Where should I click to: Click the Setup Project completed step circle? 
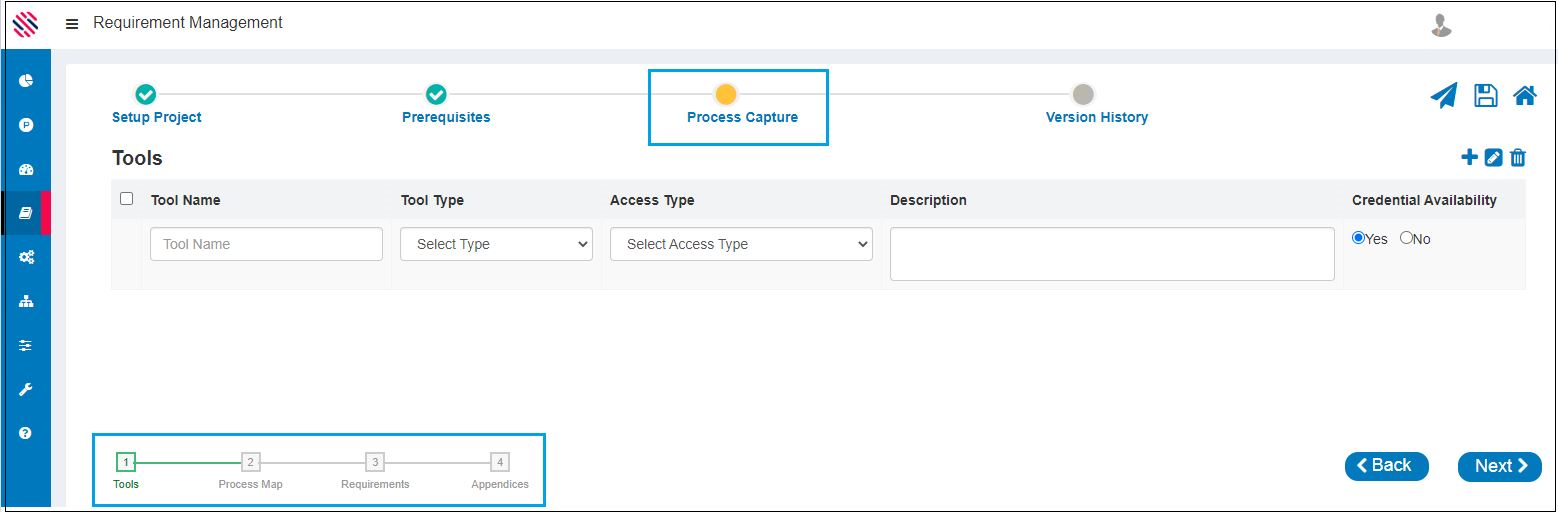click(x=146, y=95)
